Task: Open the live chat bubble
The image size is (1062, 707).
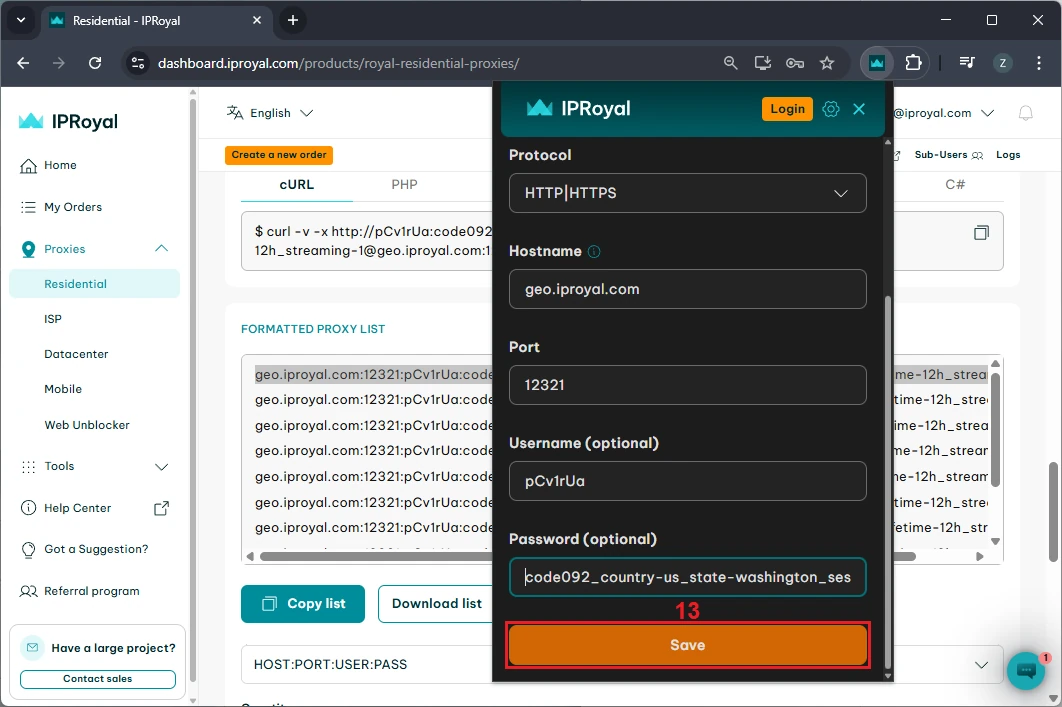Action: pos(1025,670)
